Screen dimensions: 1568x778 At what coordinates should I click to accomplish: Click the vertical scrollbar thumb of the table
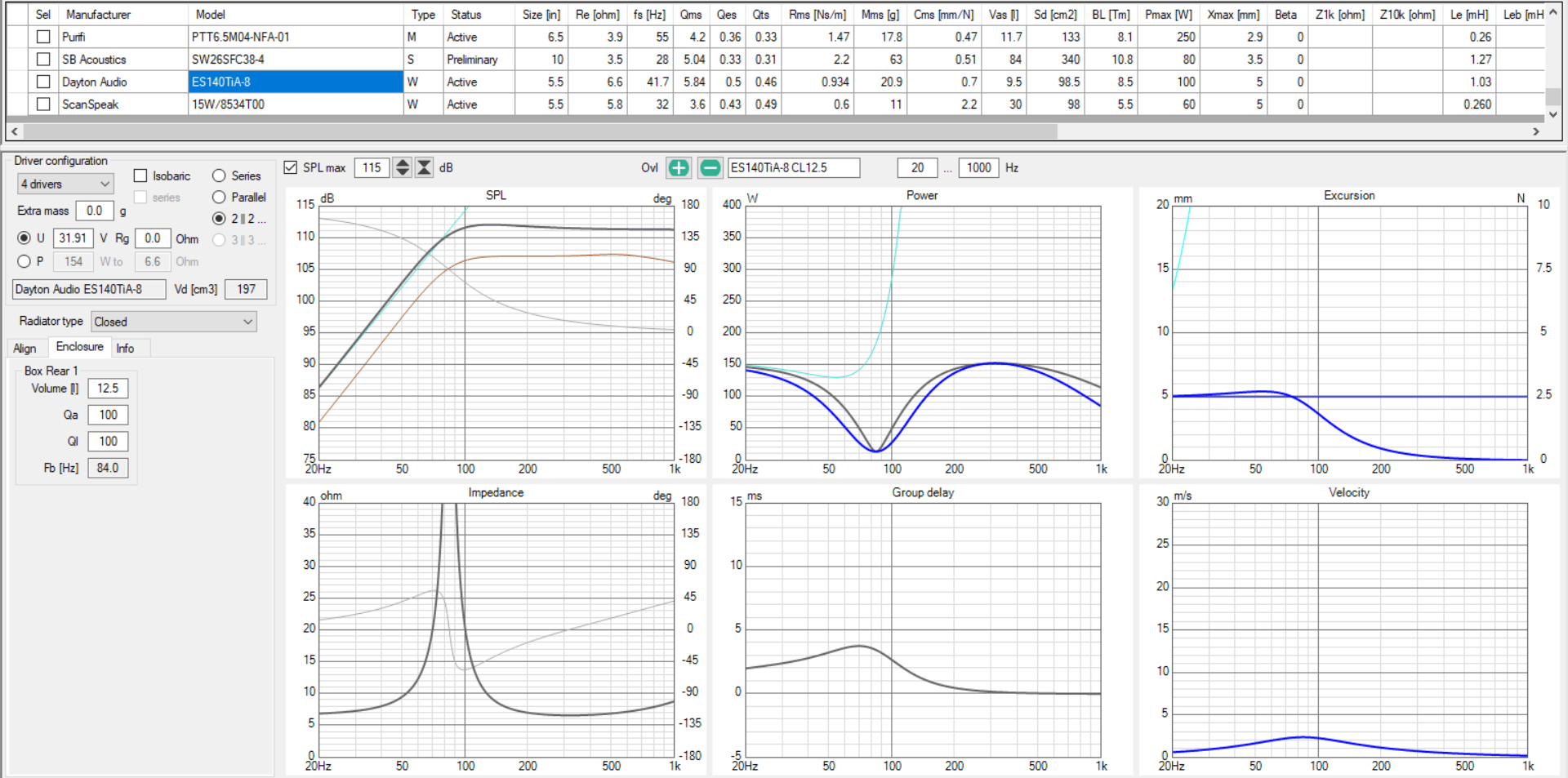point(1553,96)
